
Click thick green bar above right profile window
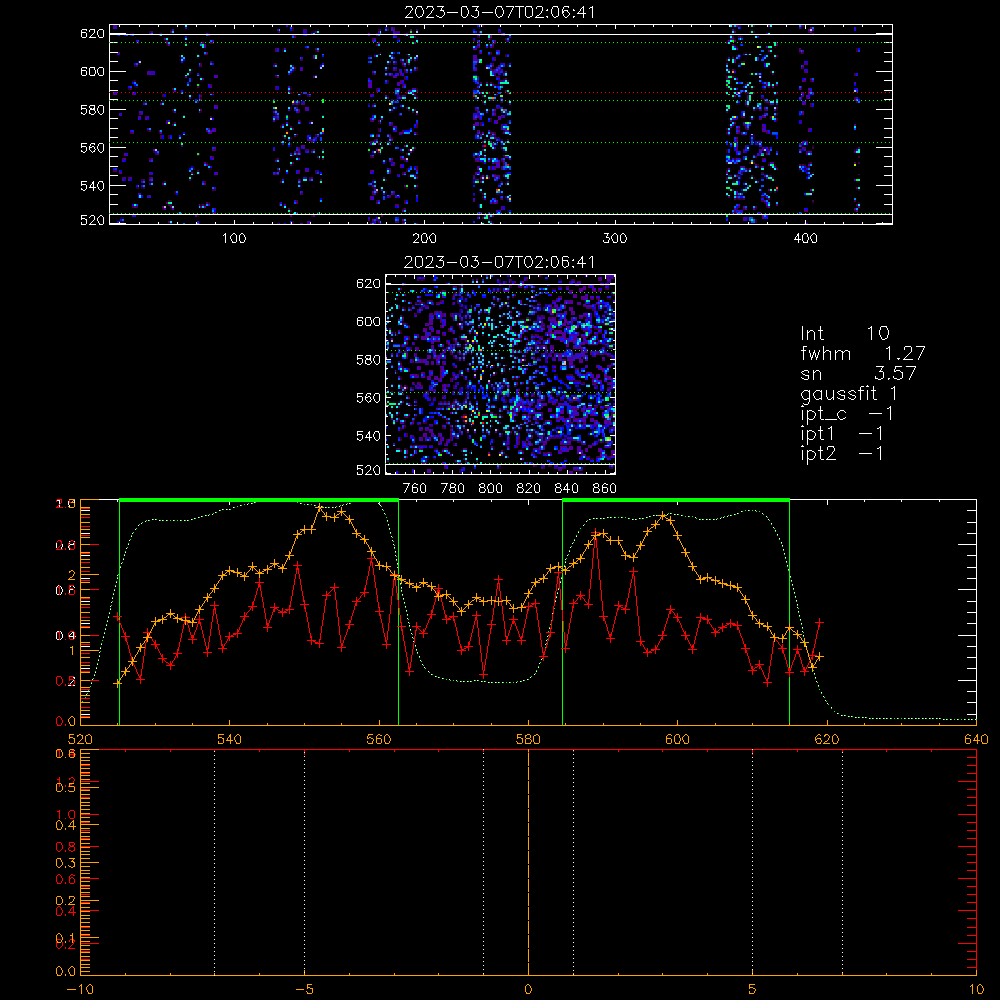click(676, 501)
